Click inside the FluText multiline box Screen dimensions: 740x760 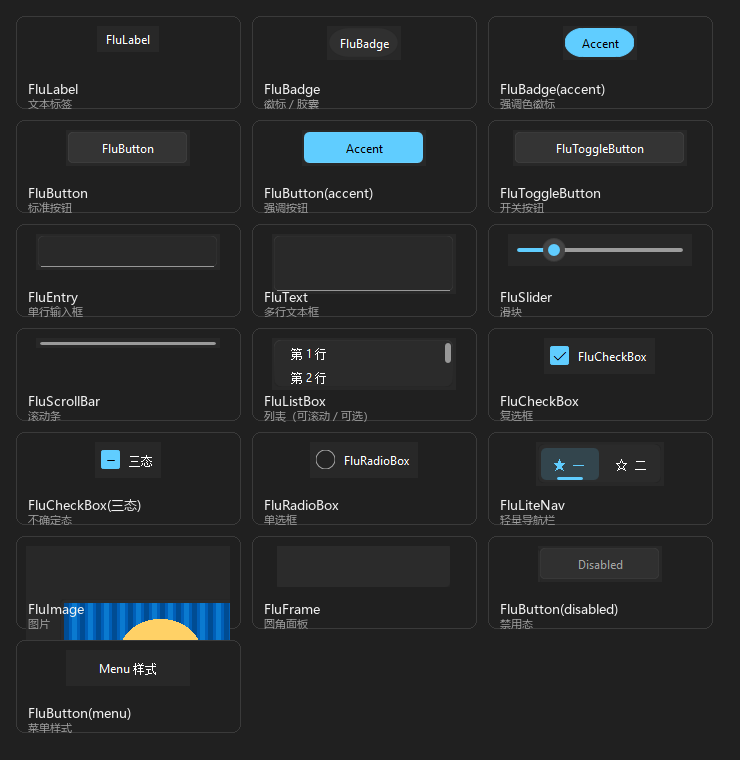click(x=363, y=263)
